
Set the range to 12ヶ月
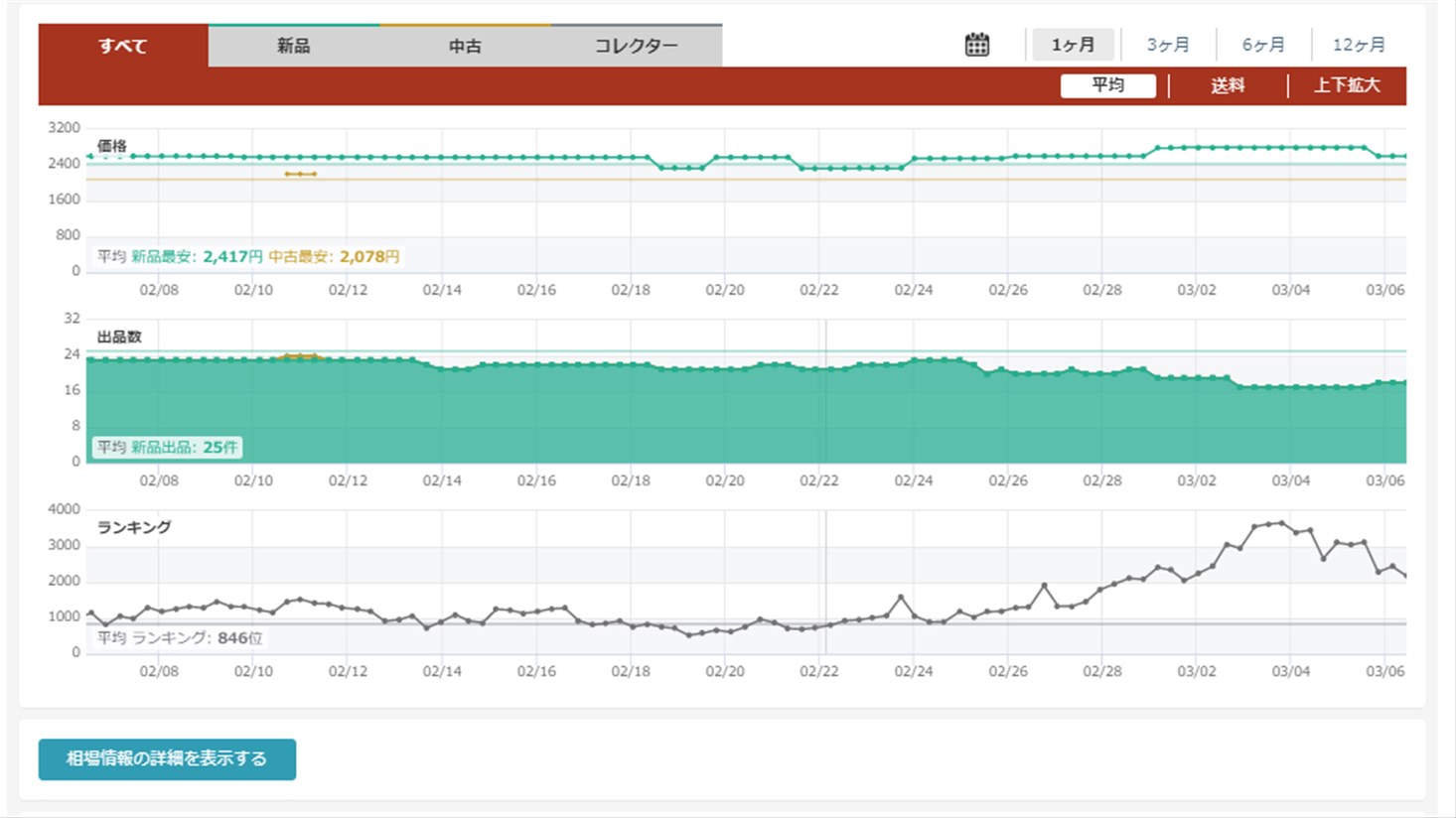tap(1359, 45)
